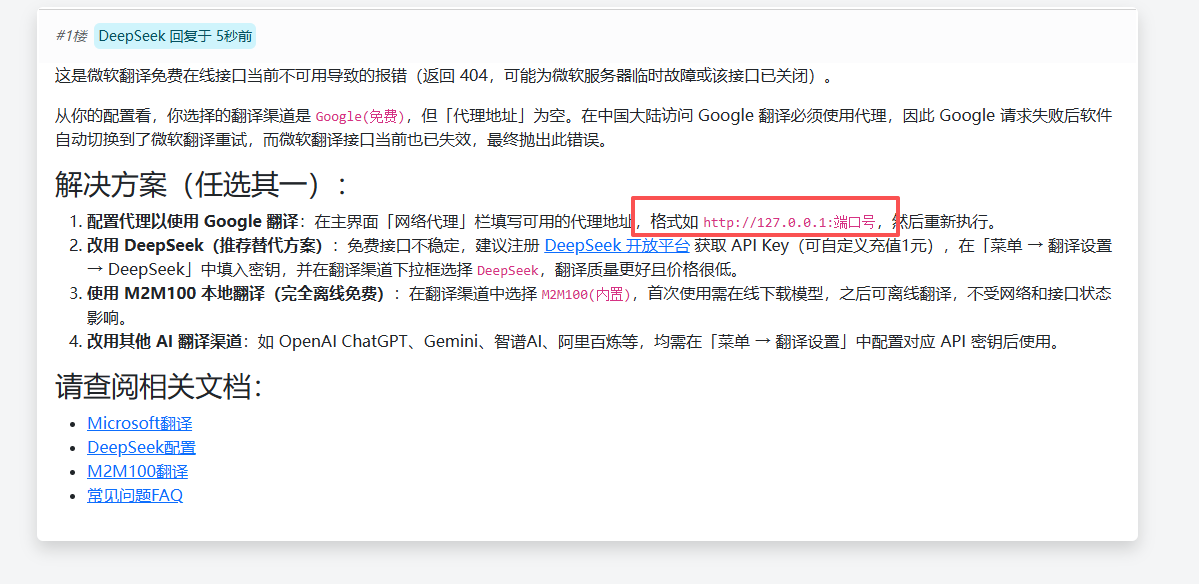This screenshot has width=1199, height=584.
Task: Open the Microsoft翻译 documentation link
Action: (x=139, y=423)
